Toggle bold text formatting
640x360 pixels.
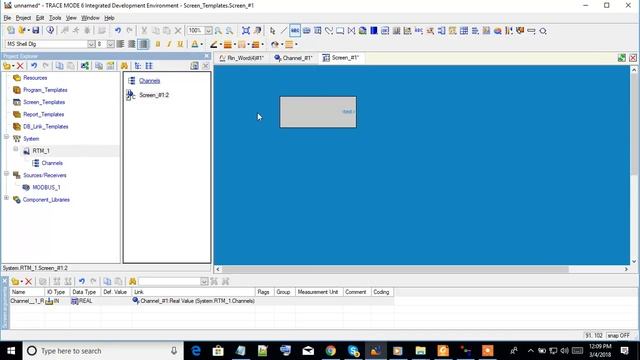158,44
